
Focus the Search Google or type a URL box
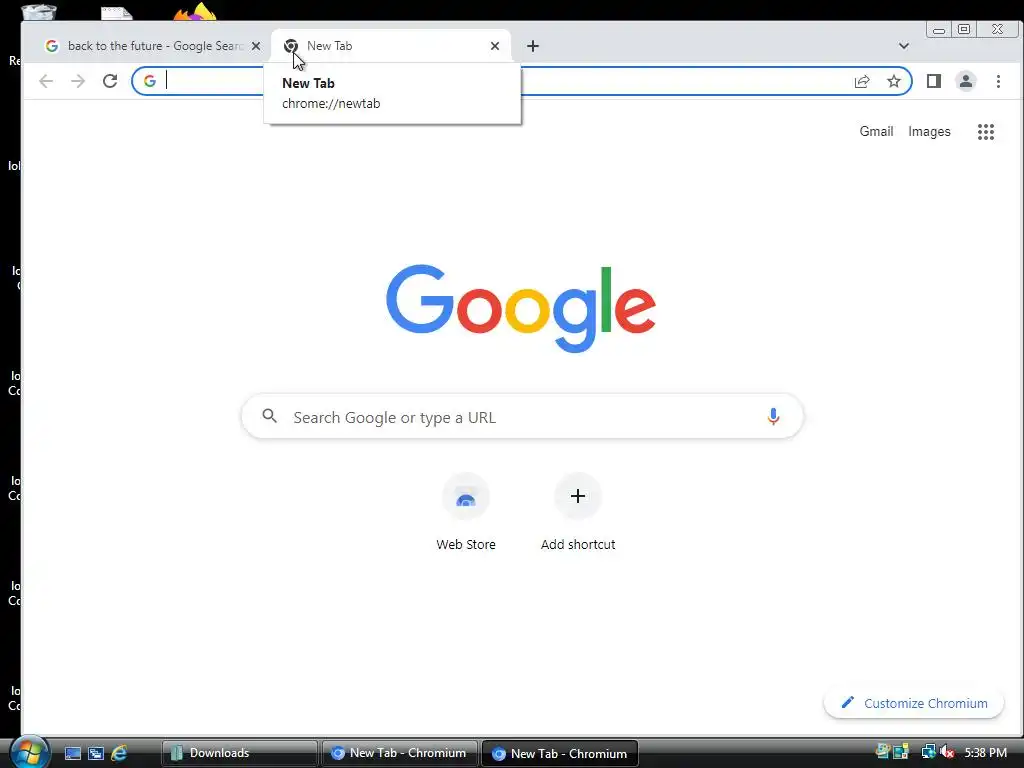(522, 417)
